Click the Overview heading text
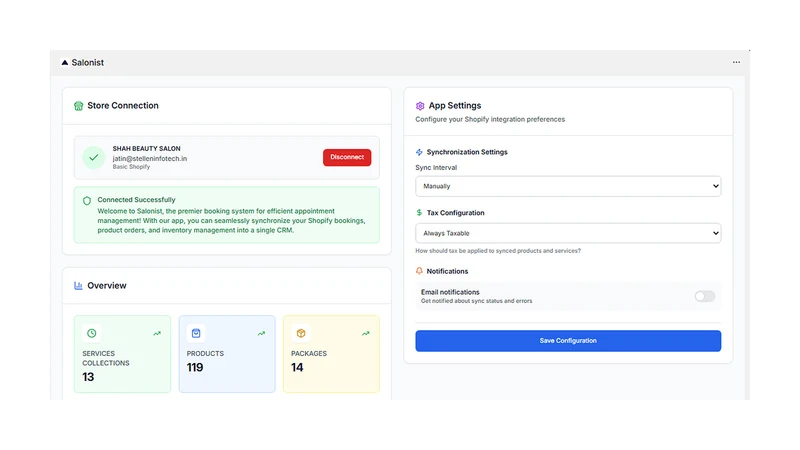Image resolution: width=800 pixels, height=450 pixels. (107, 286)
